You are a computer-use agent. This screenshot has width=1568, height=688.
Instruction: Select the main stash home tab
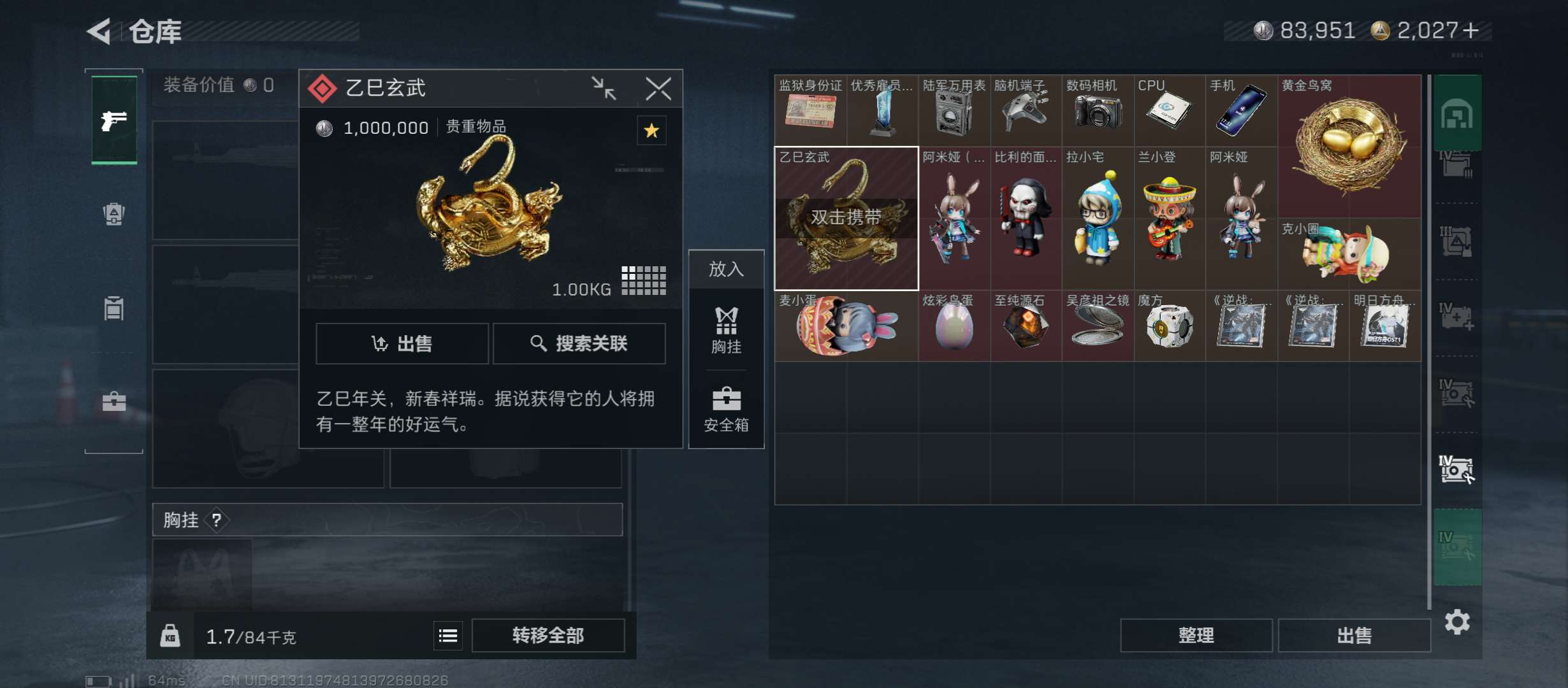1457,115
